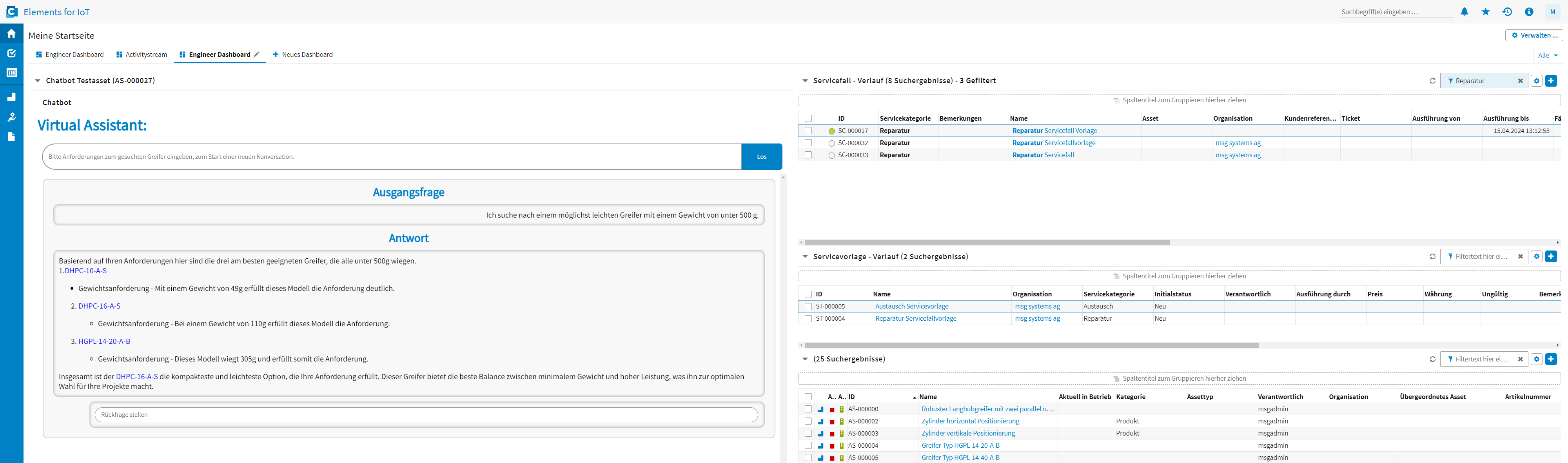Select checkbox for ST-000005 row

pyautogui.click(x=808, y=307)
